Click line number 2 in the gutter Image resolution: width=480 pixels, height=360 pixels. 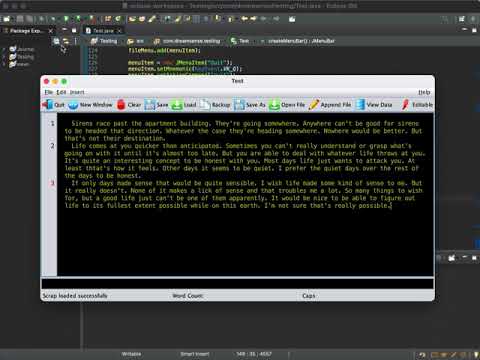[x=52, y=146]
